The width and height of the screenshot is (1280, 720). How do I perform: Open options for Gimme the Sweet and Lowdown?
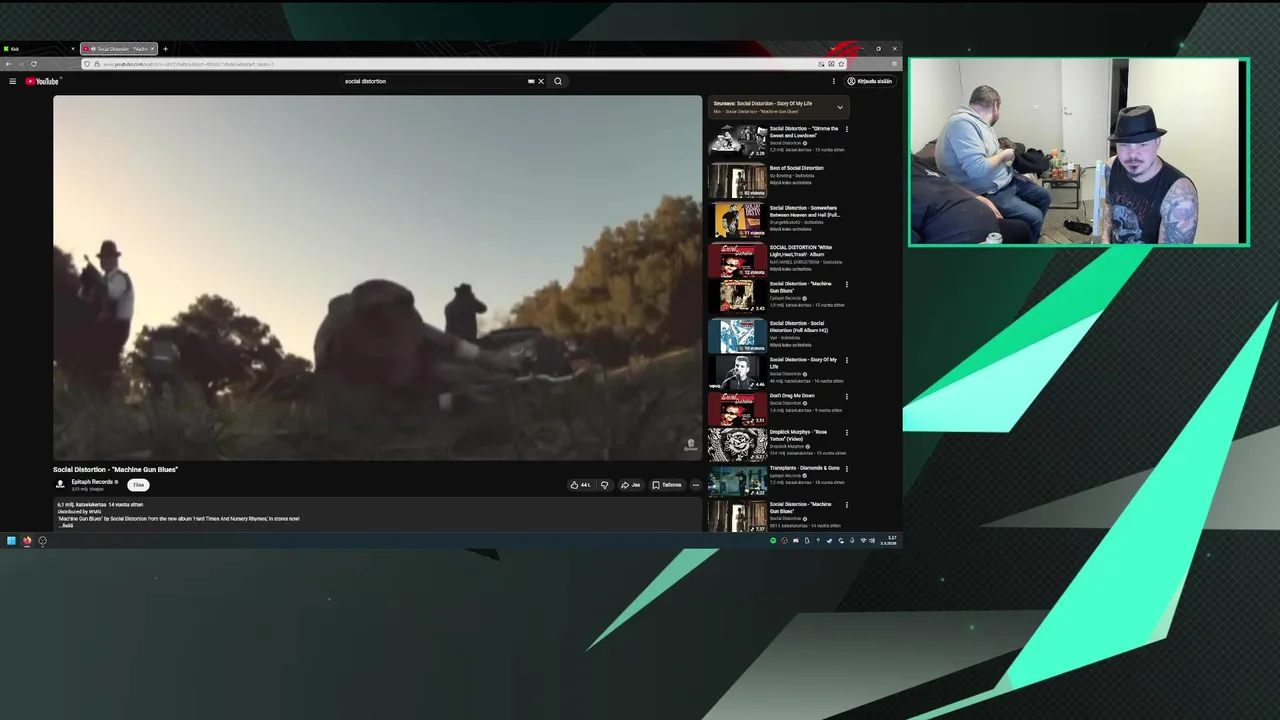pos(847,129)
